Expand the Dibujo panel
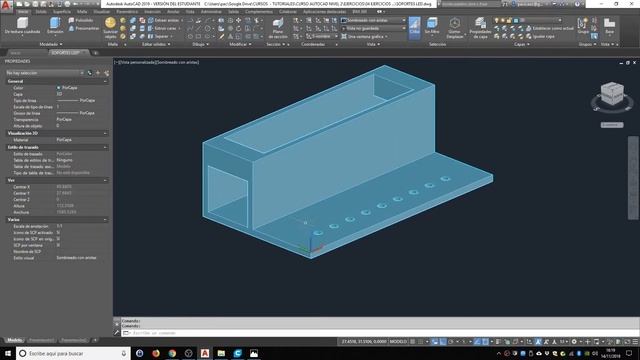The image size is (640, 360). [x=200, y=44]
